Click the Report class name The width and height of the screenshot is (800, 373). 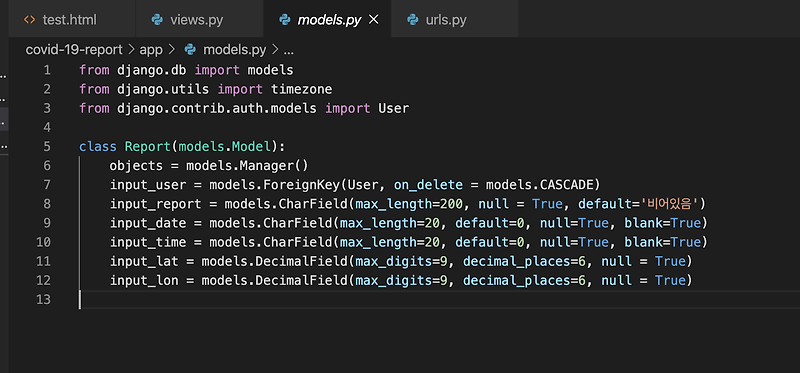click(x=147, y=147)
